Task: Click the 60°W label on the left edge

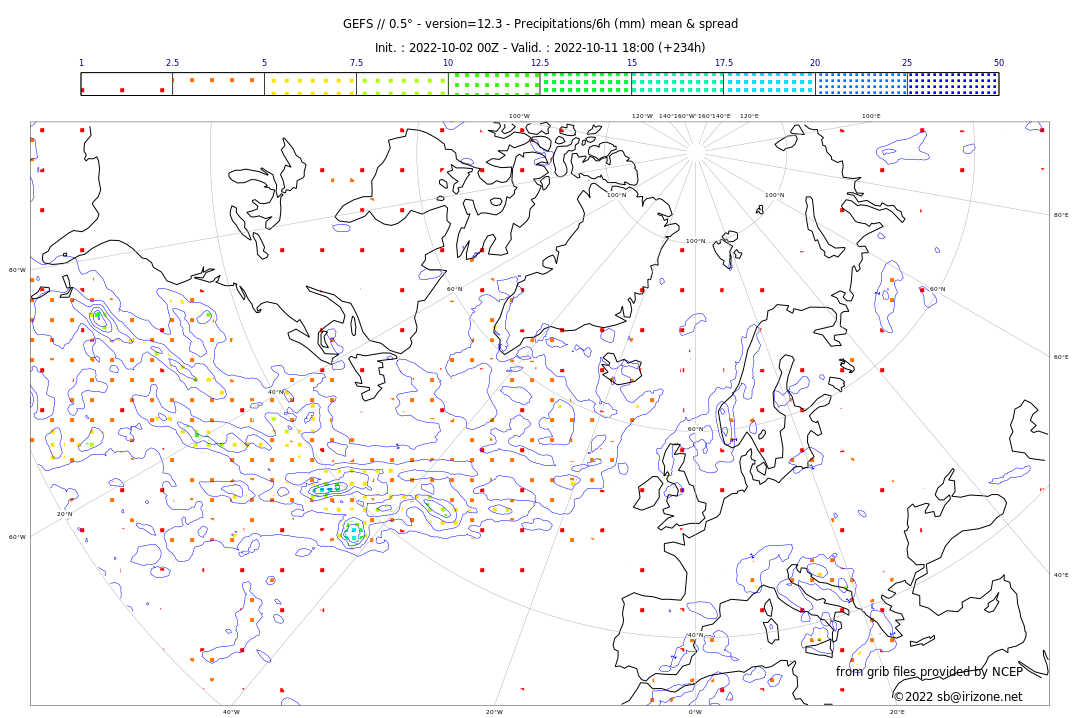Action: point(17,537)
